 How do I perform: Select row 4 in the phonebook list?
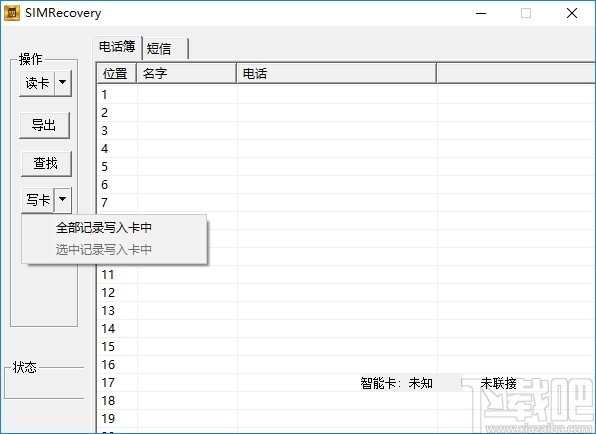click(x=346, y=148)
